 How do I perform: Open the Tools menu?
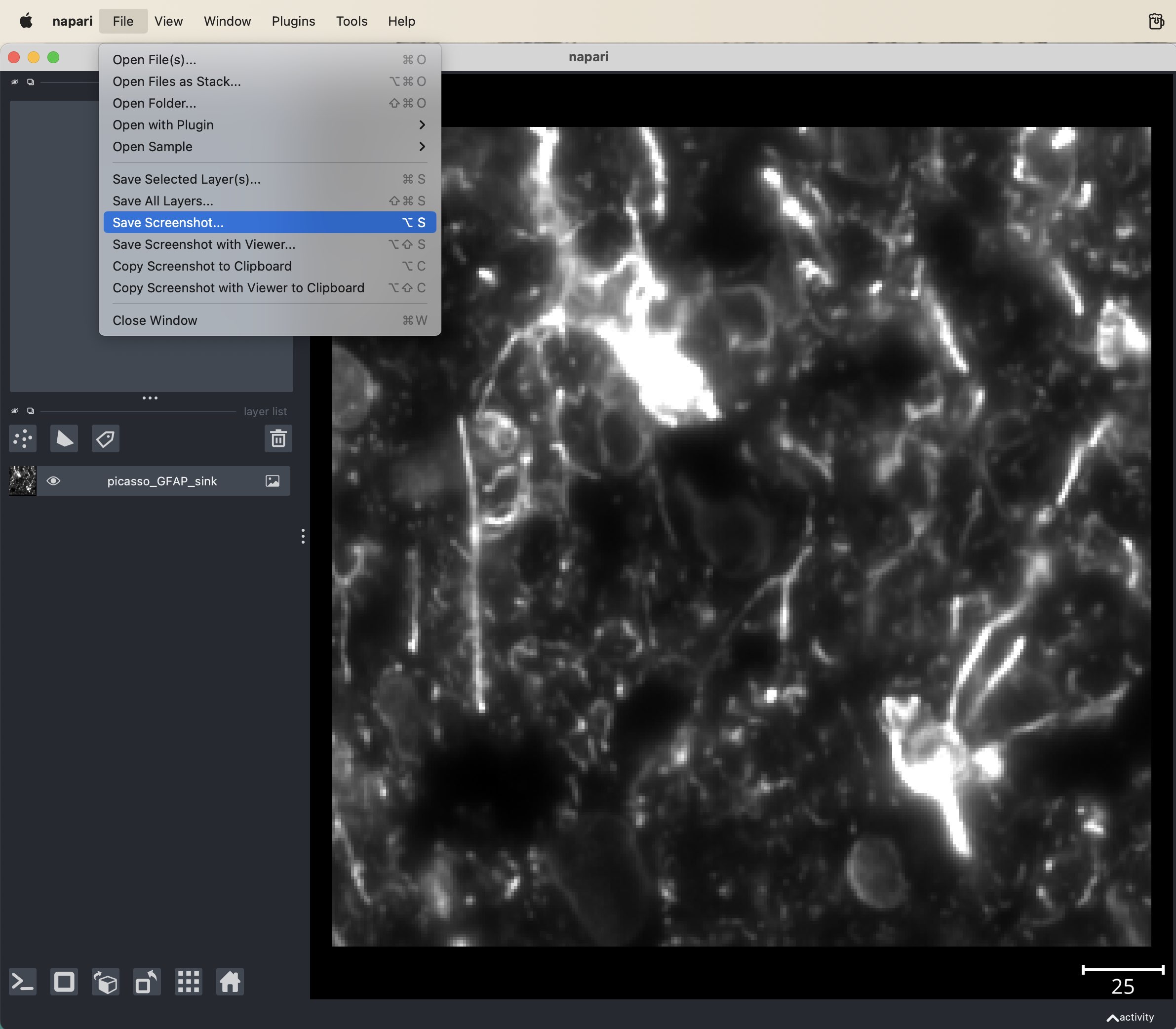pos(352,21)
